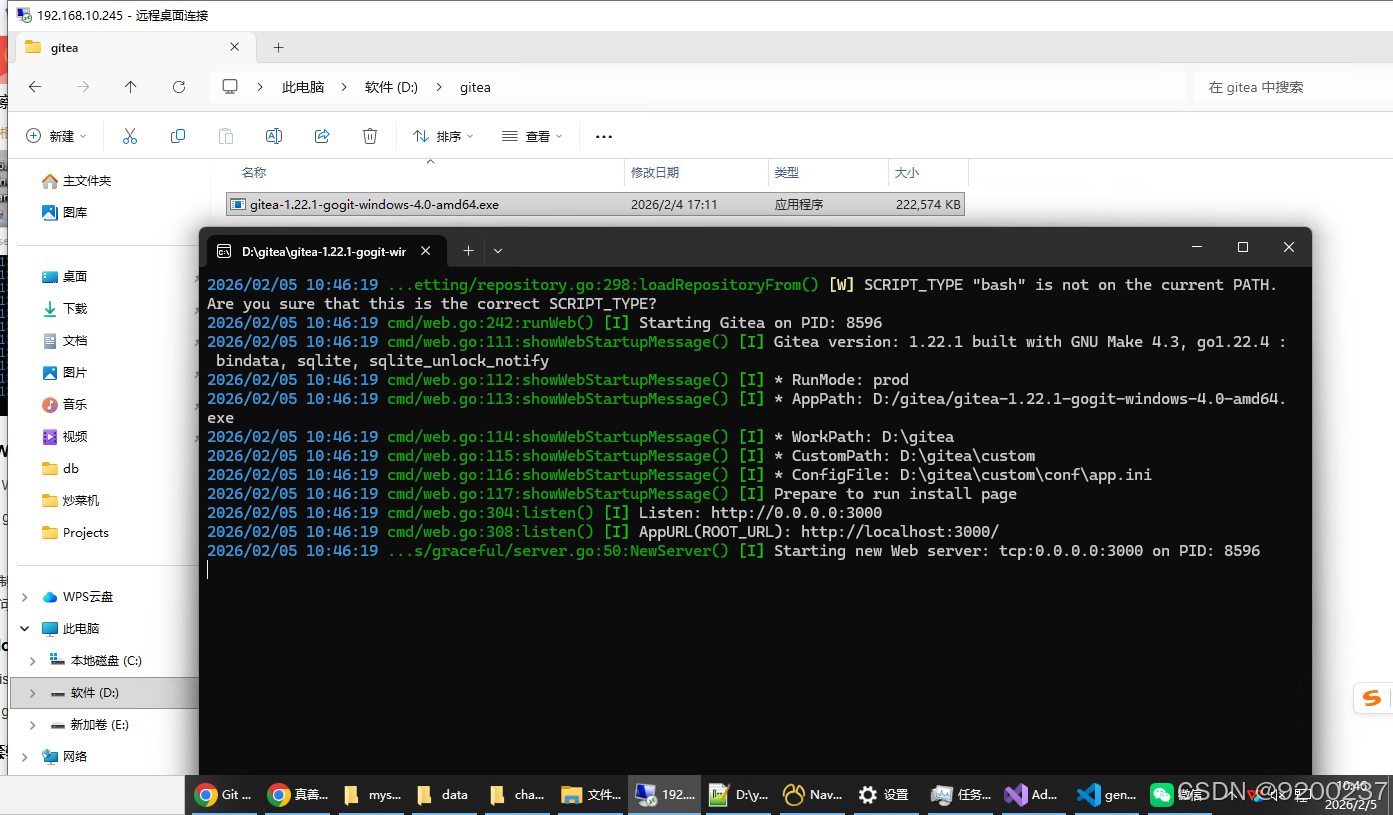The width and height of the screenshot is (1393, 815).
Task: Open 下载 in the sidebar
Action: tap(64, 309)
